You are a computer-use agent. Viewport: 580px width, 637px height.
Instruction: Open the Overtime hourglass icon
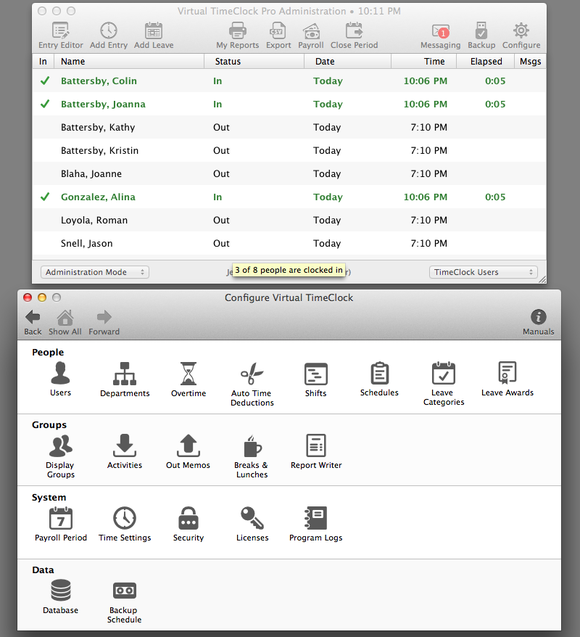click(x=188, y=373)
